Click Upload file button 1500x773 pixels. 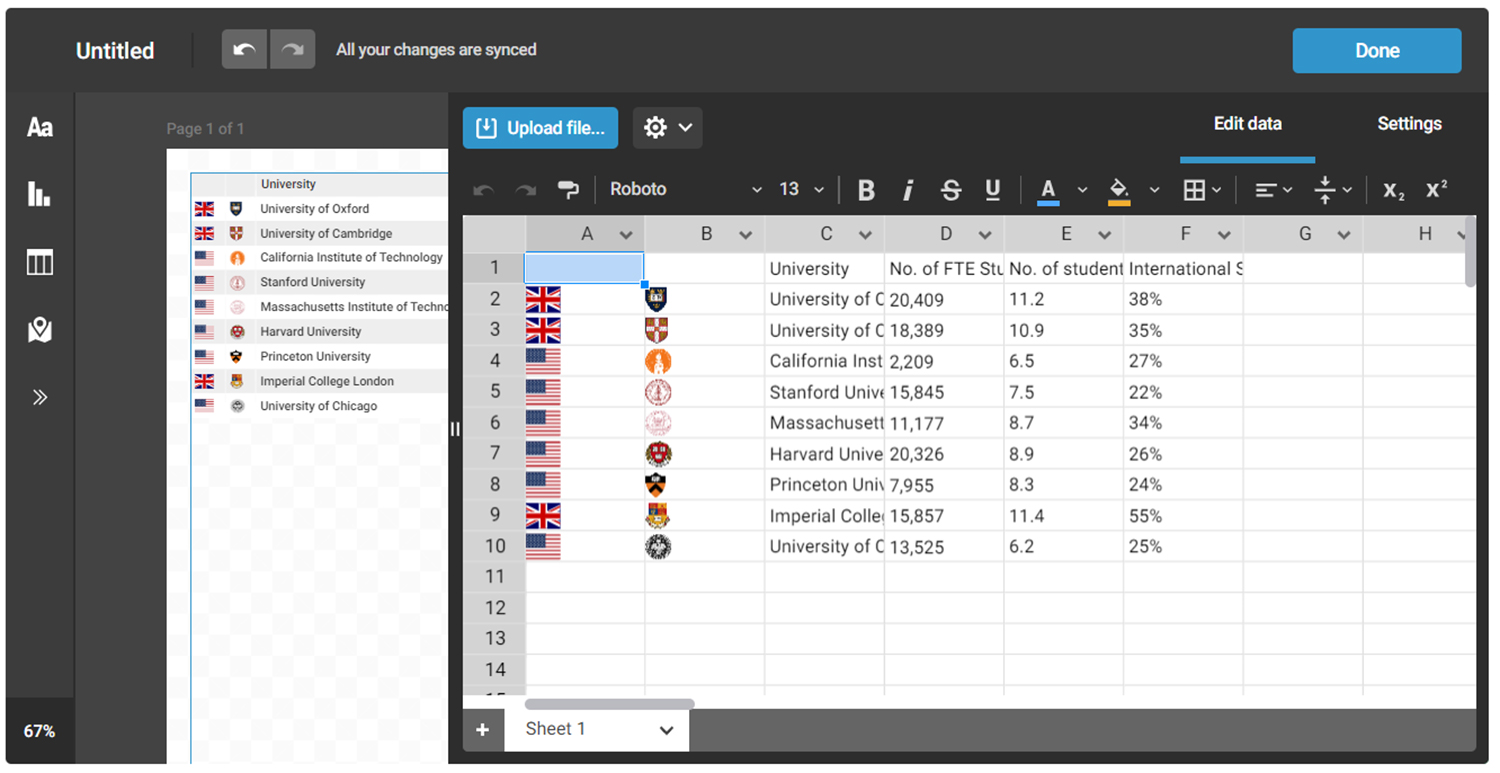coord(540,128)
